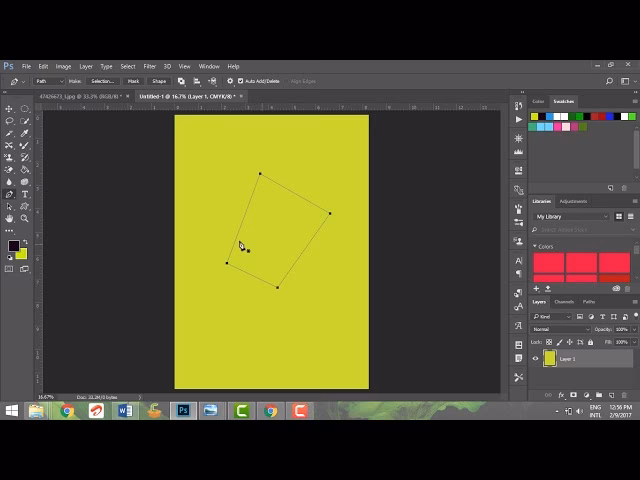Click the zoom percentage field 16.67%
This screenshot has width=640, height=480.
point(45,397)
